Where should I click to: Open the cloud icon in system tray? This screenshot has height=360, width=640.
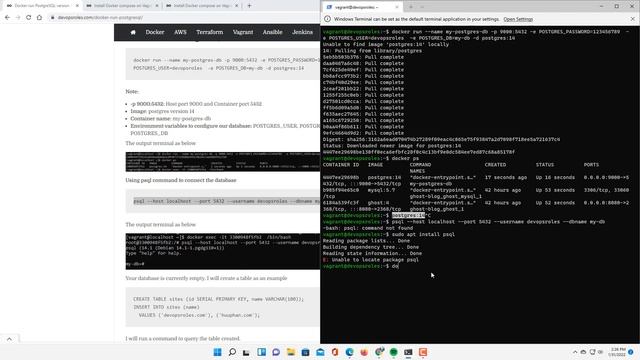click(x=584, y=352)
